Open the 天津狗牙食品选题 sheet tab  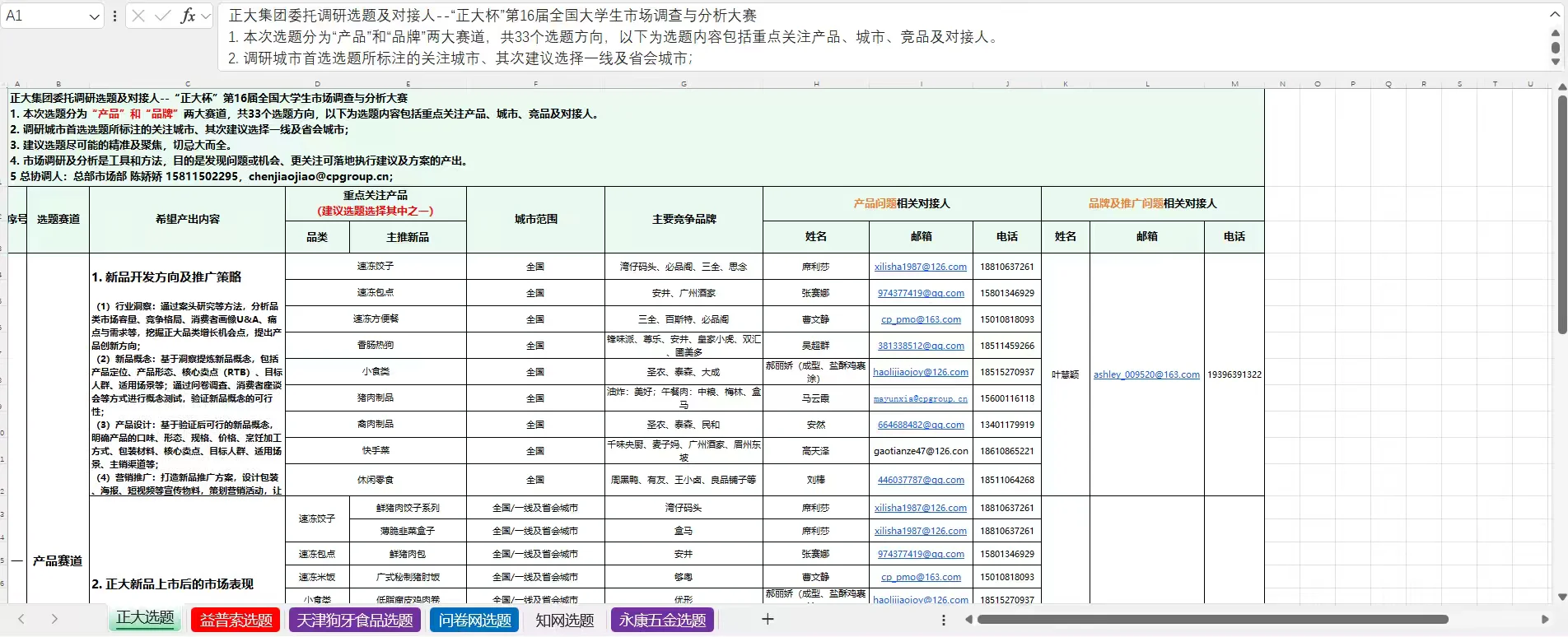pyautogui.click(x=355, y=620)
